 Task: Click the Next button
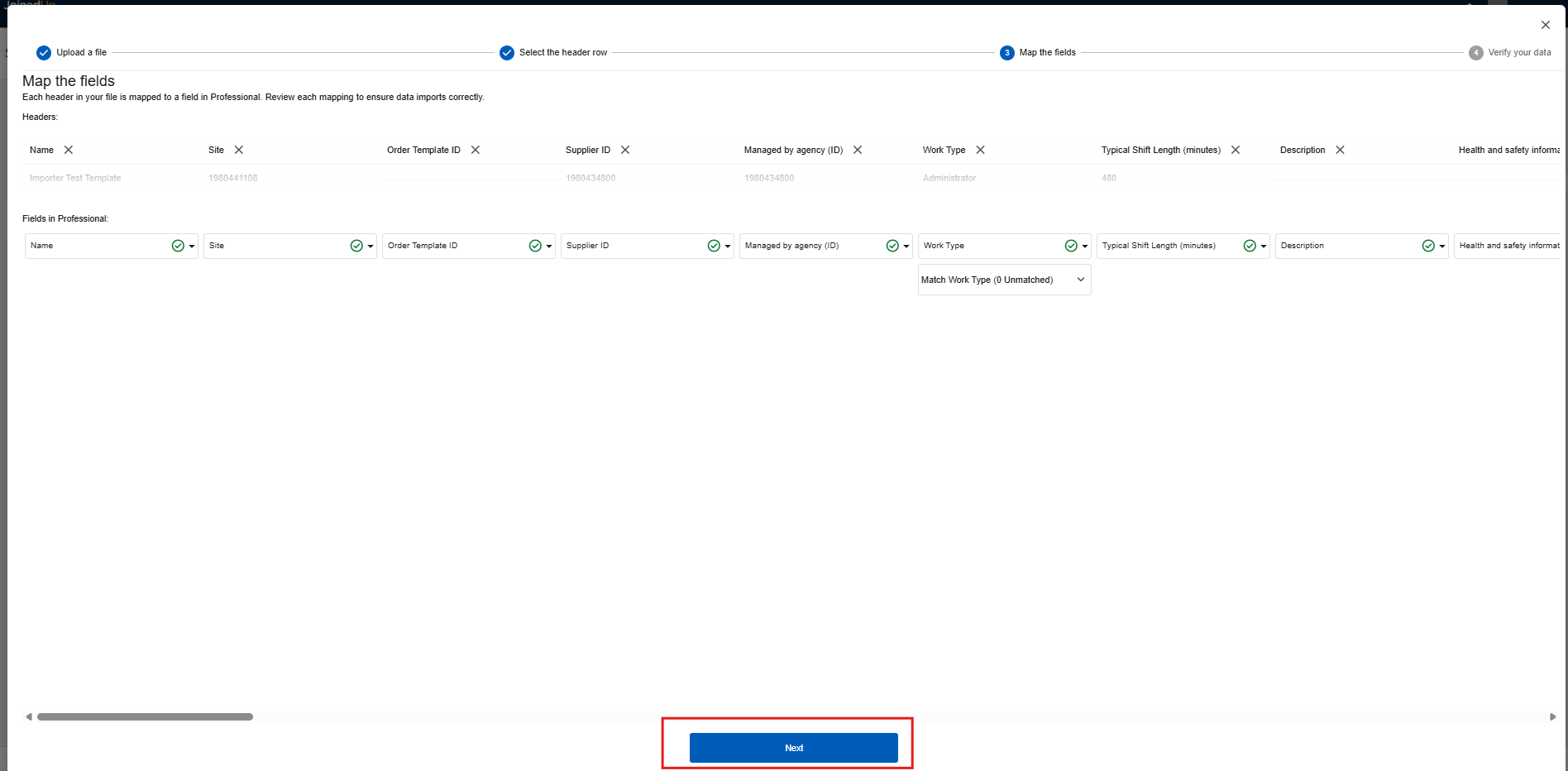[x=793, y=748]
